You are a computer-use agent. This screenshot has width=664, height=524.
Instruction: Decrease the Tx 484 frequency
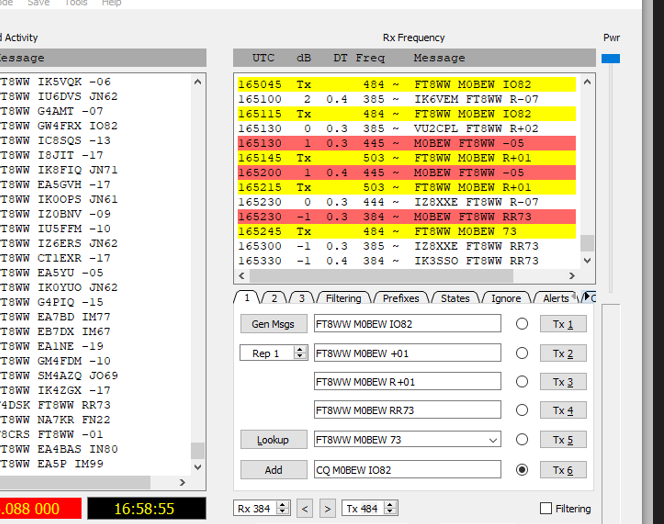point(390,511)
